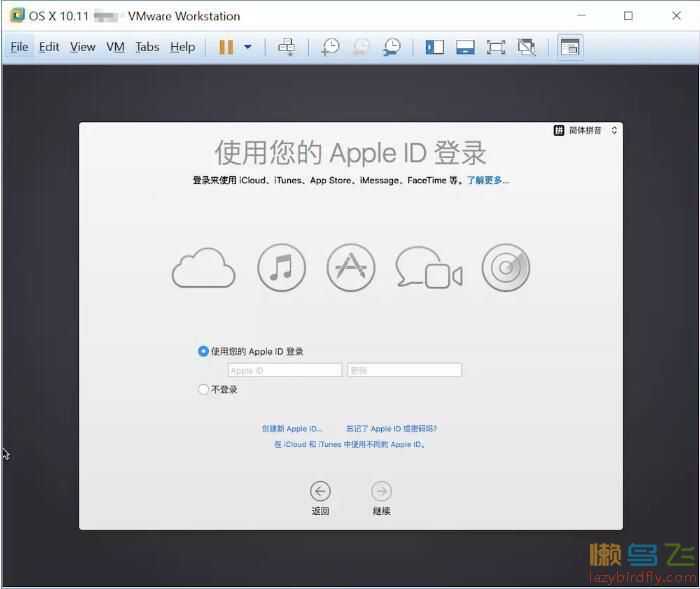700x589 pixels.
Task: Minimize the VMware Workstation window
Action: pyautogui.click(x=581, y=16)
